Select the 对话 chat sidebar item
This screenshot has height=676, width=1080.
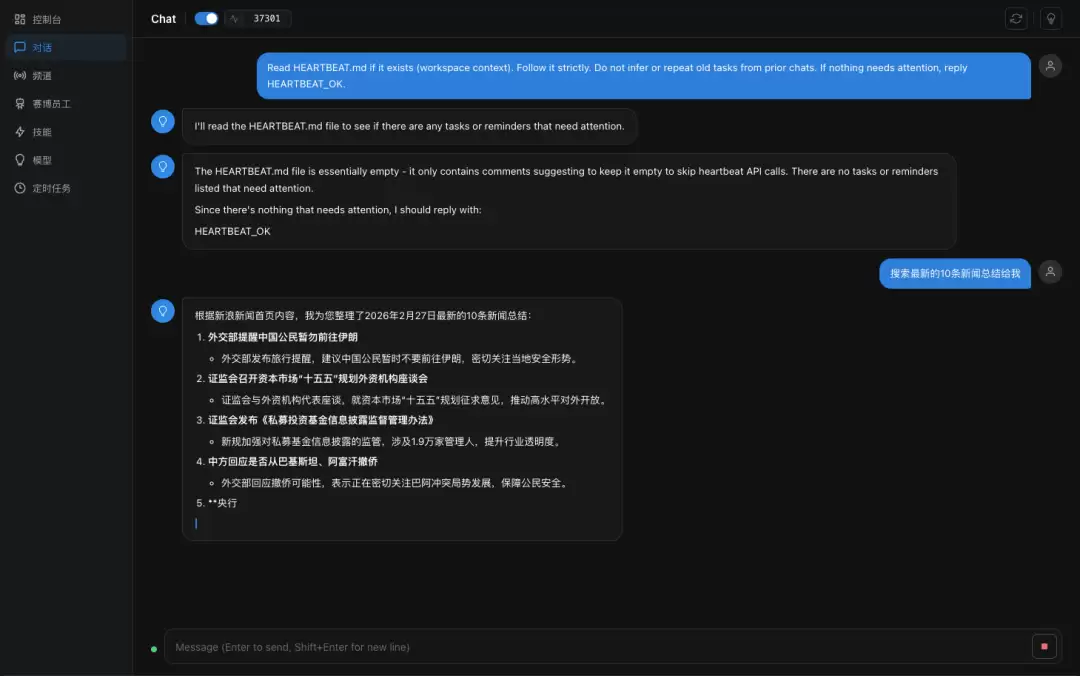[42, 47]
